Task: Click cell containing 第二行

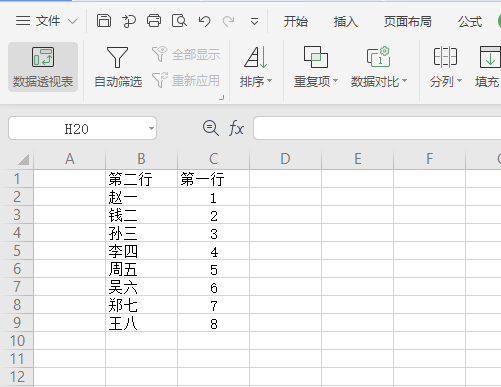Action: coord(141,179)
